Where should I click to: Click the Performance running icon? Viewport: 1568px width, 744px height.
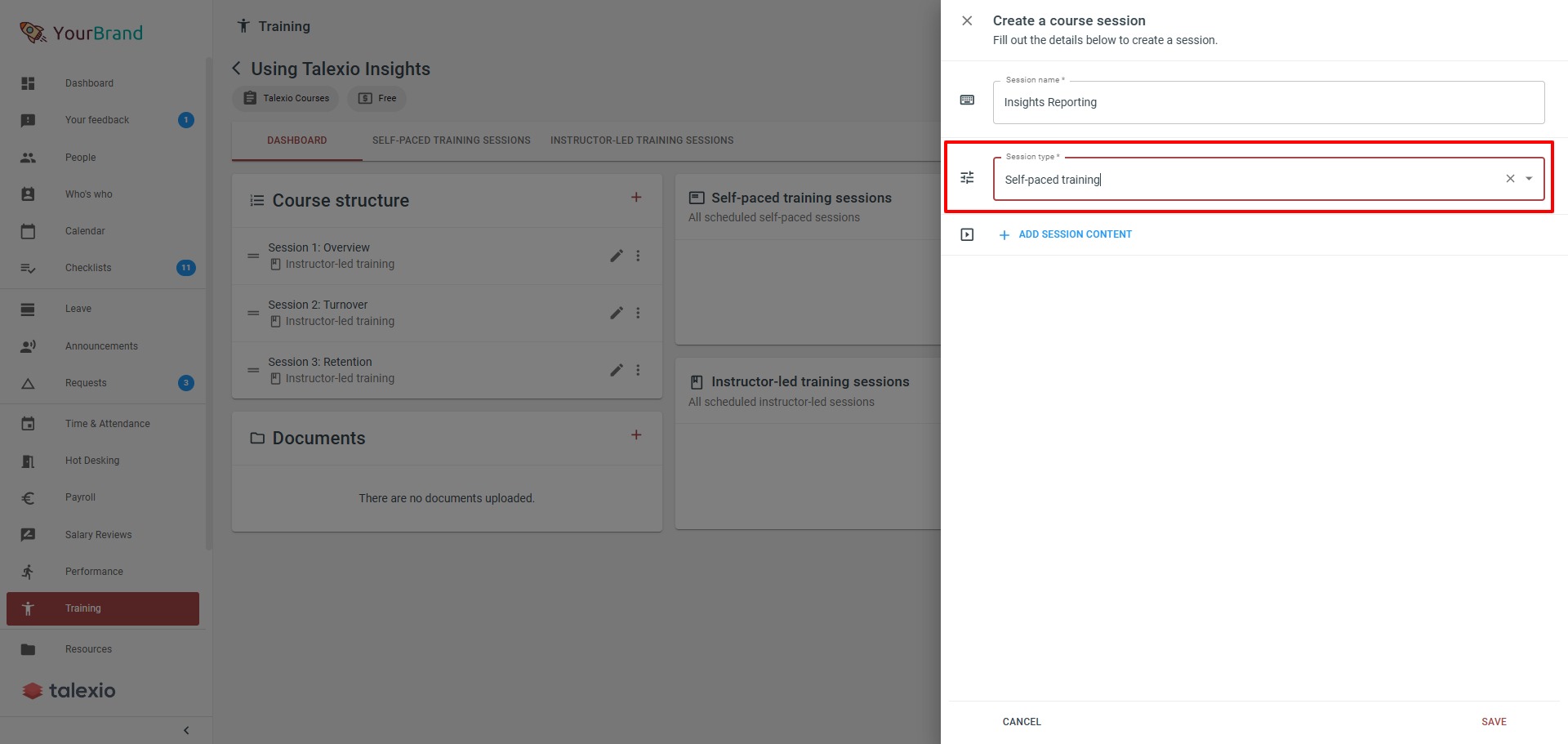pyautogui.click(x=28, y=572)
